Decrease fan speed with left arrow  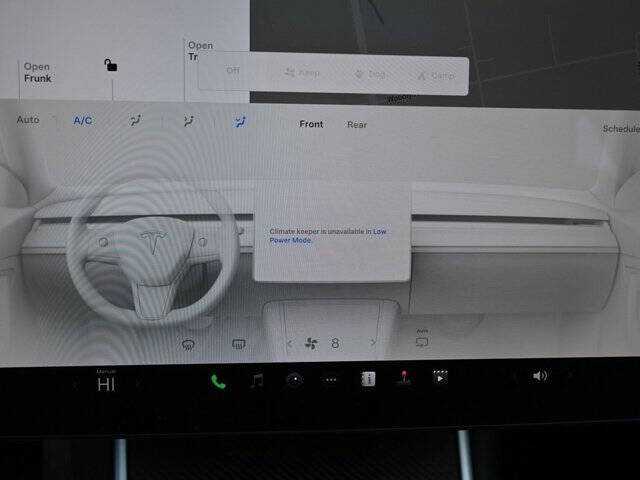[x=290, y=344]
